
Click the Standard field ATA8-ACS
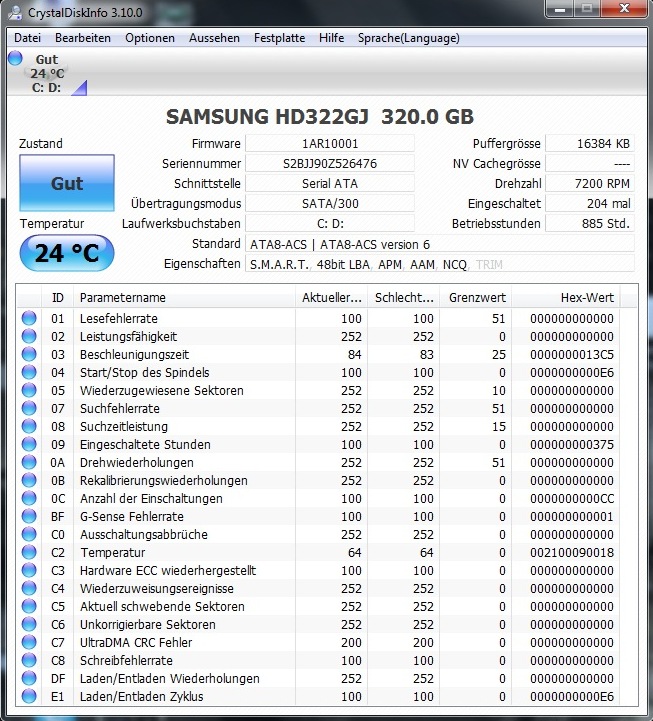(x=440, y=244)
